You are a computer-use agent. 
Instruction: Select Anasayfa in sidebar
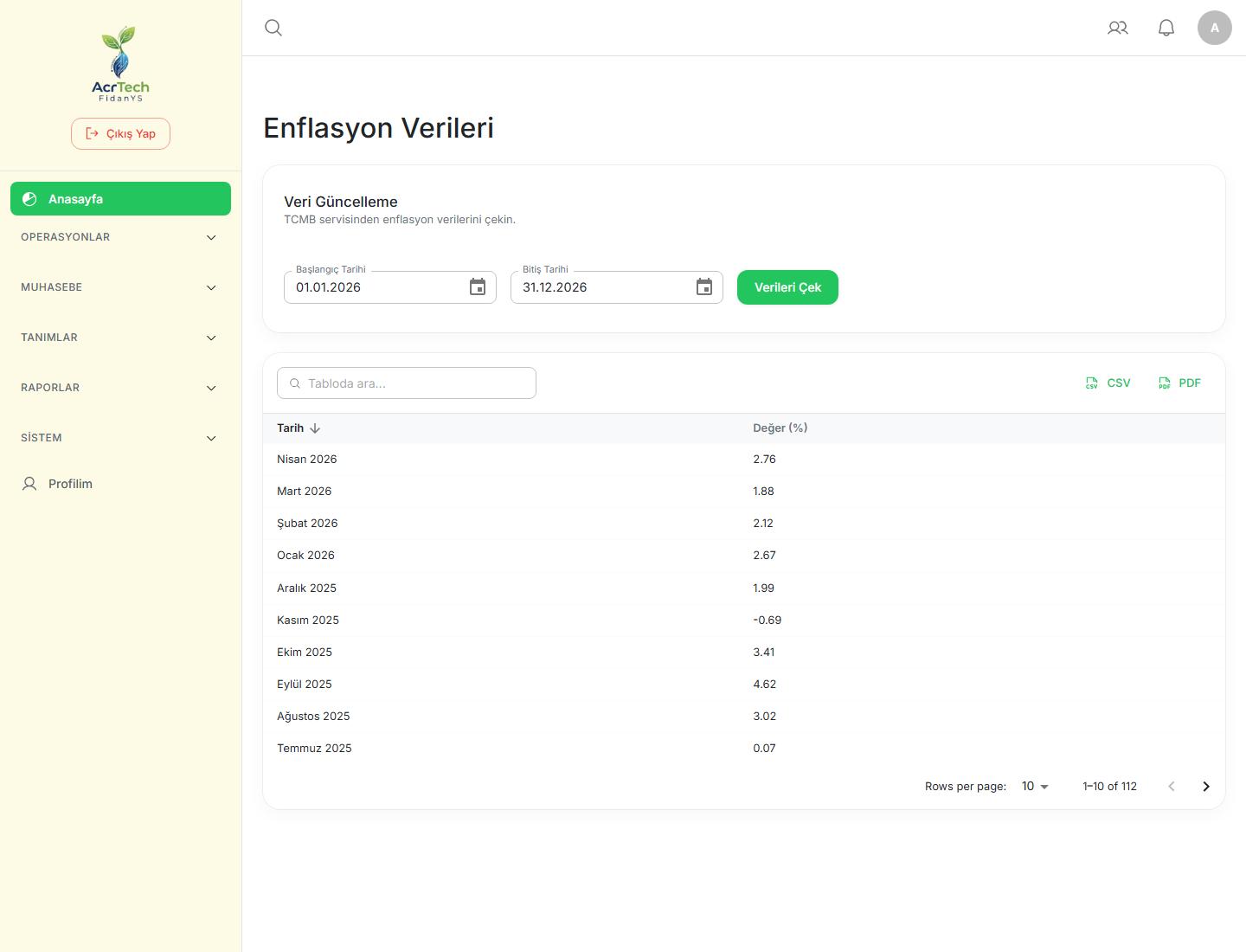click(120, 199)
